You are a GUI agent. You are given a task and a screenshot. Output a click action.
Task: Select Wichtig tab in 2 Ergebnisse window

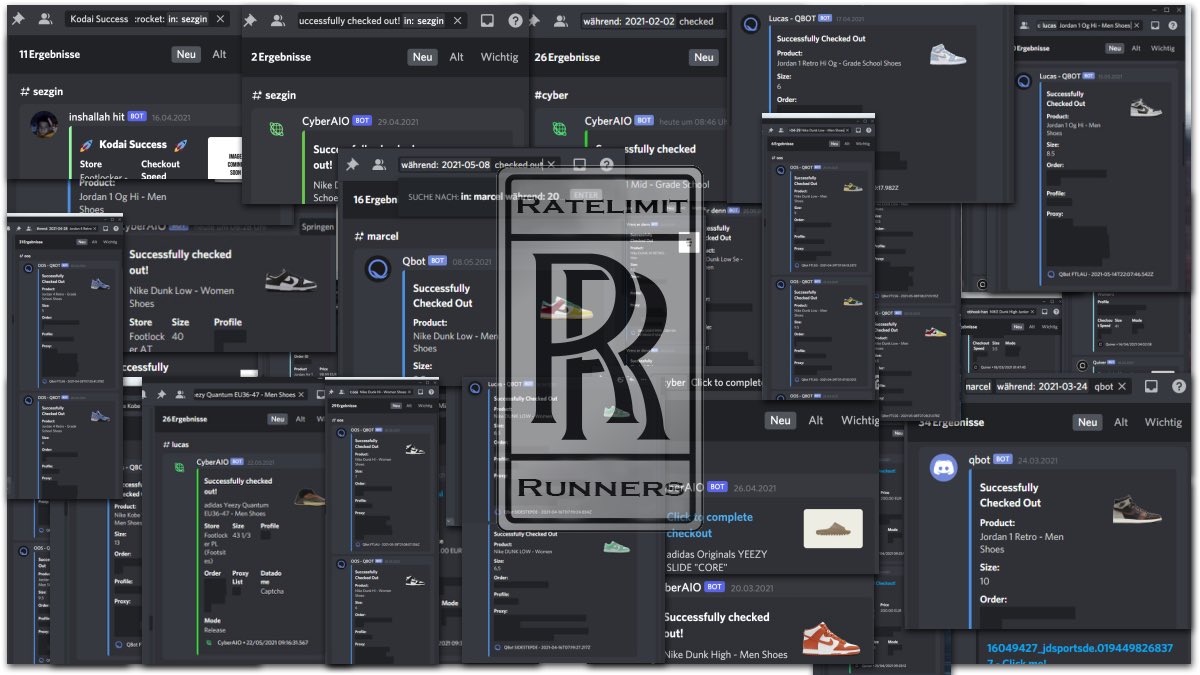499,57
